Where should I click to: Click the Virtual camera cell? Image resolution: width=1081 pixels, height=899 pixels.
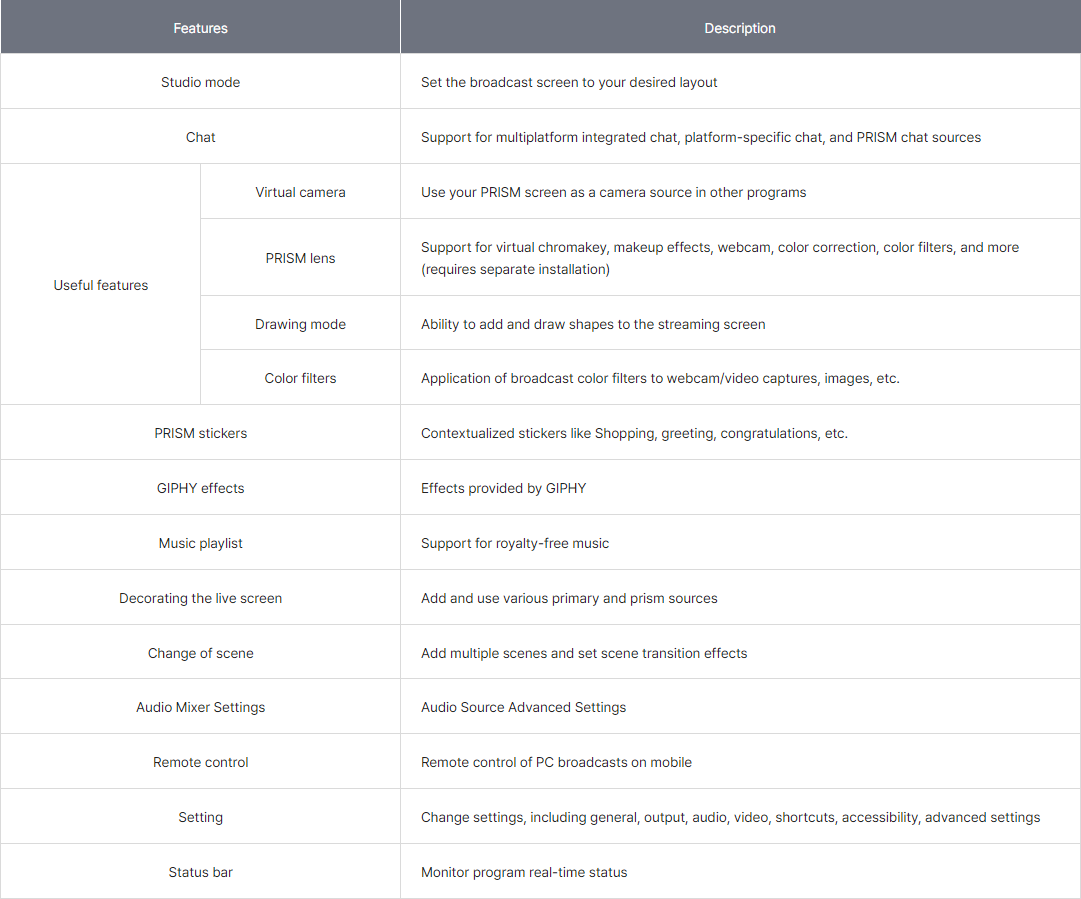300,192
